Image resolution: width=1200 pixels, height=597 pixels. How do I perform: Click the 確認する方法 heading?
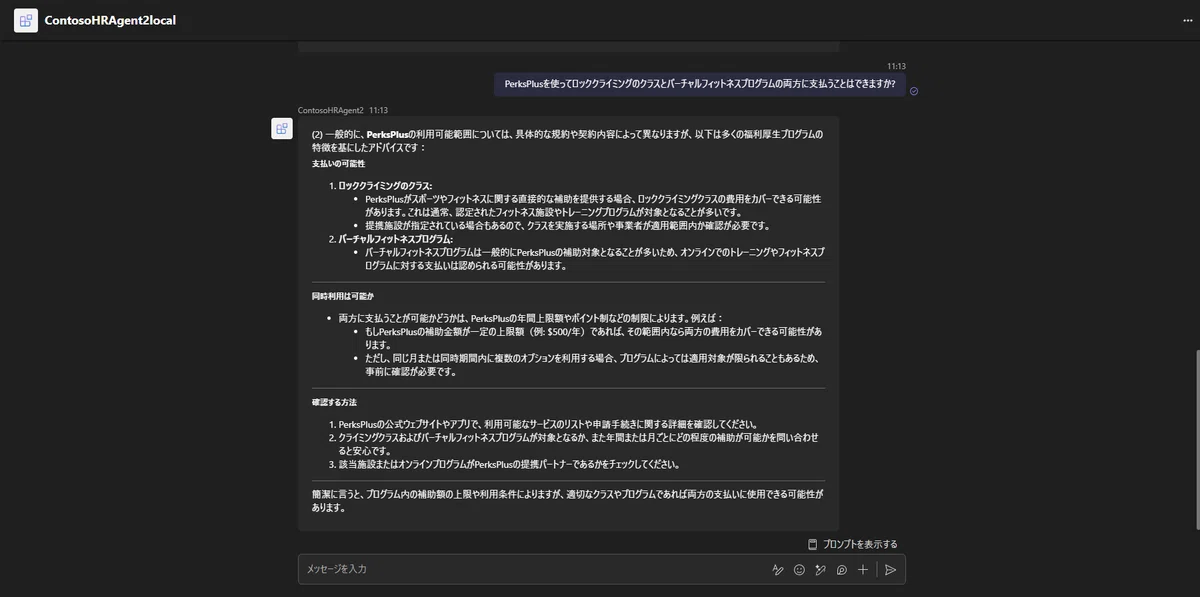pos(334,402)
